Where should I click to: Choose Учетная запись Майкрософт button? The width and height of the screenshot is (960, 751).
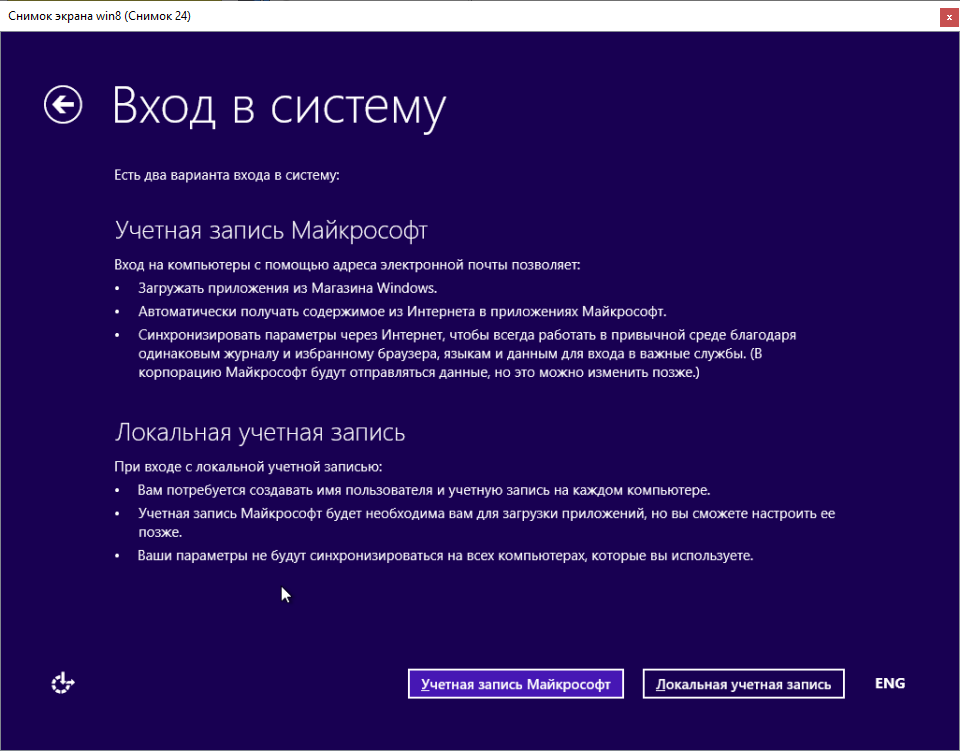click(x=516, y=684)
